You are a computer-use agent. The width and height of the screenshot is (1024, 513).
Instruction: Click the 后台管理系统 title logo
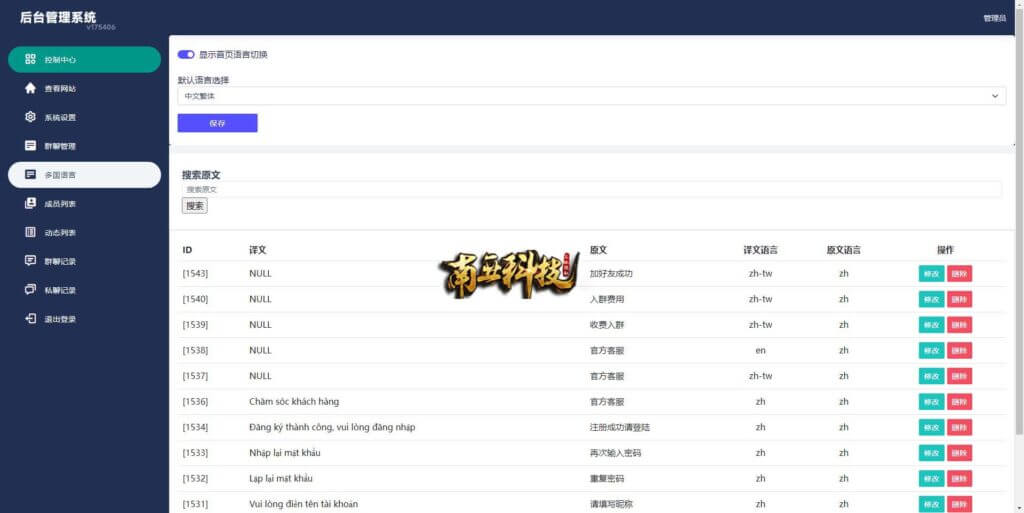58,17
